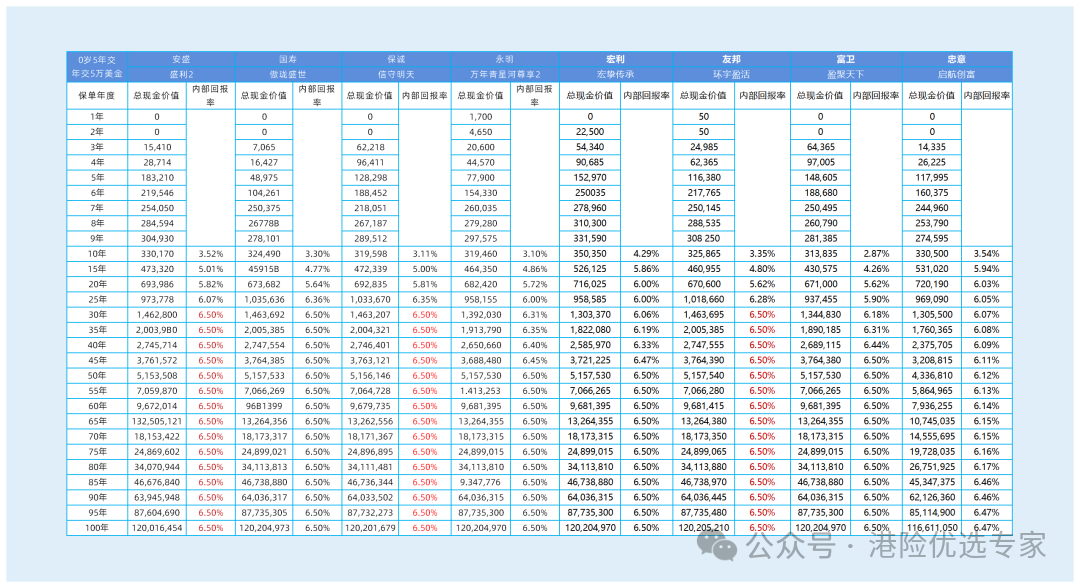Select the 安盛 company header

pyautogui.click(x=181, y=60)
